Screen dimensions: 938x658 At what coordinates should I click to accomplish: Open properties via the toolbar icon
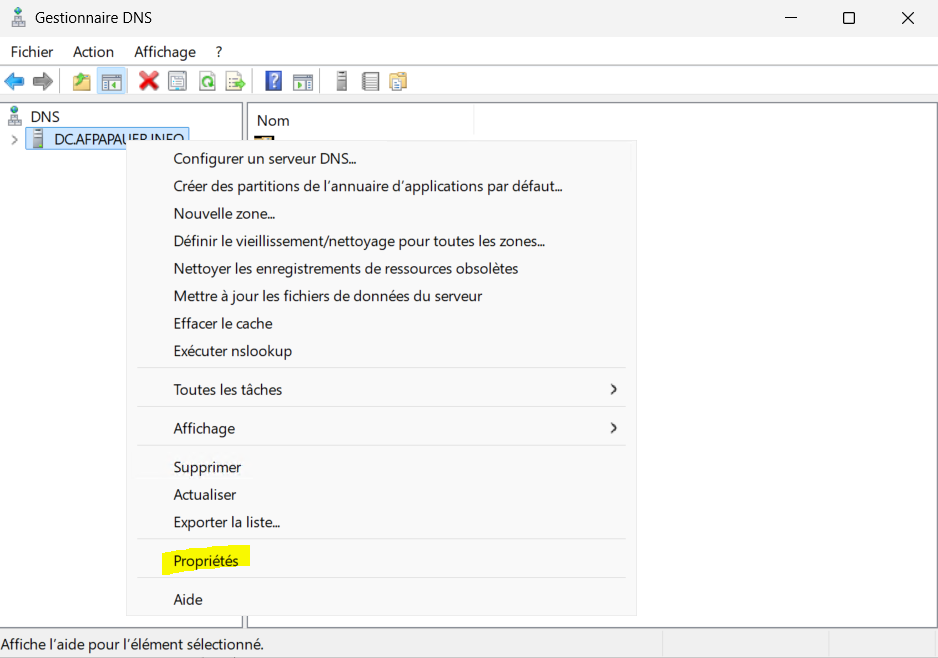pos(177,82)
